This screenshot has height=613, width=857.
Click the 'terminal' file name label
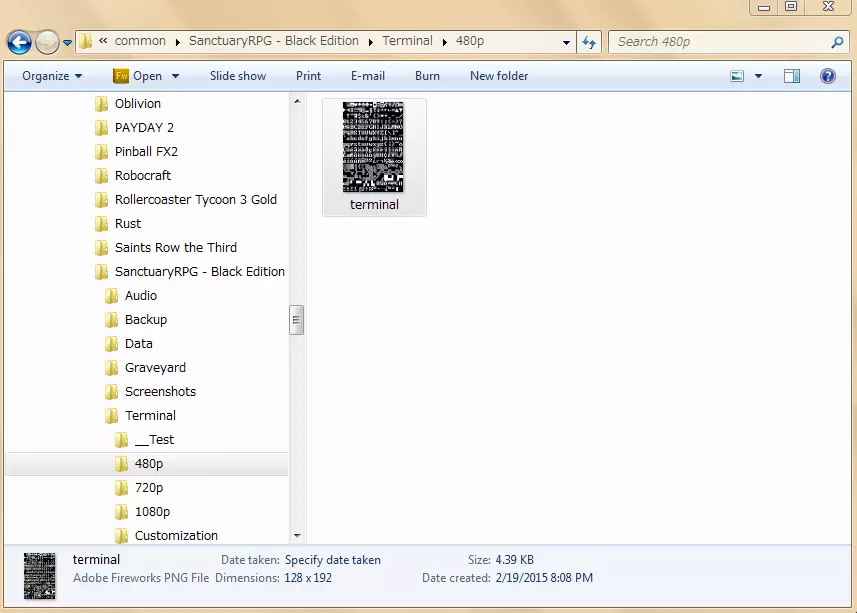374,205
